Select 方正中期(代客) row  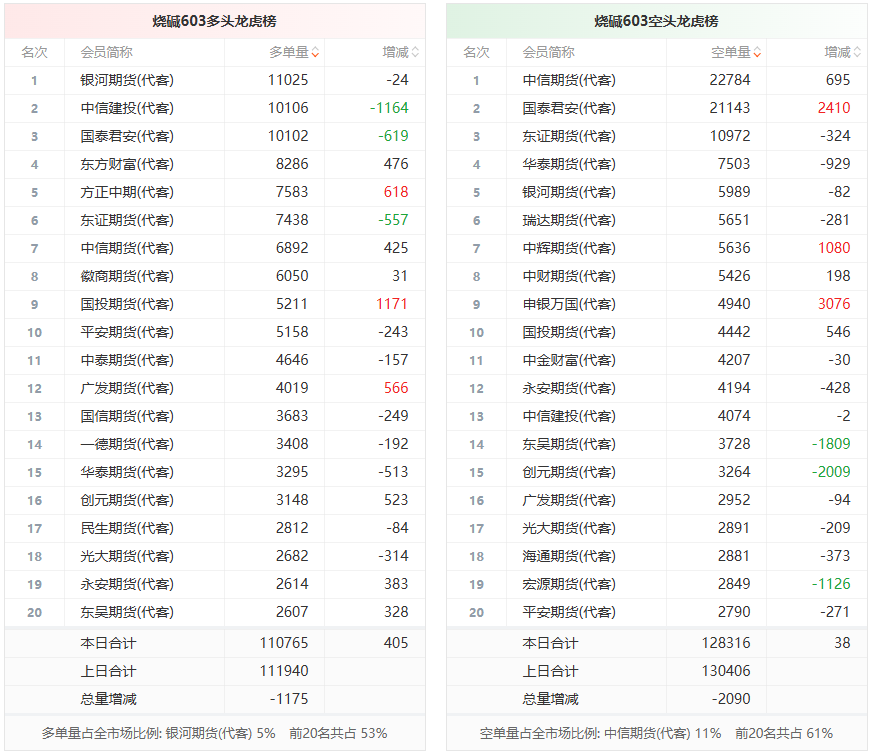tap(215, 192)
